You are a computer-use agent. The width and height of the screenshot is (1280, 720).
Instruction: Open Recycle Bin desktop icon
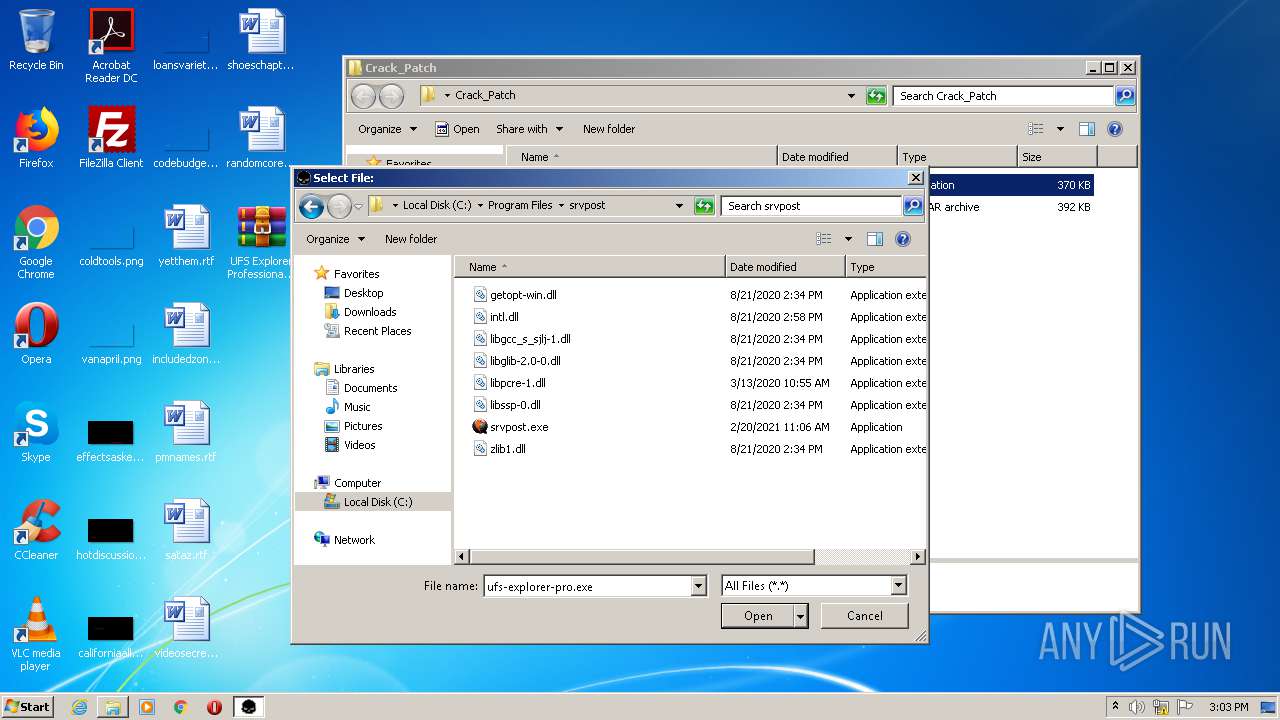click(x=36, y=41)
